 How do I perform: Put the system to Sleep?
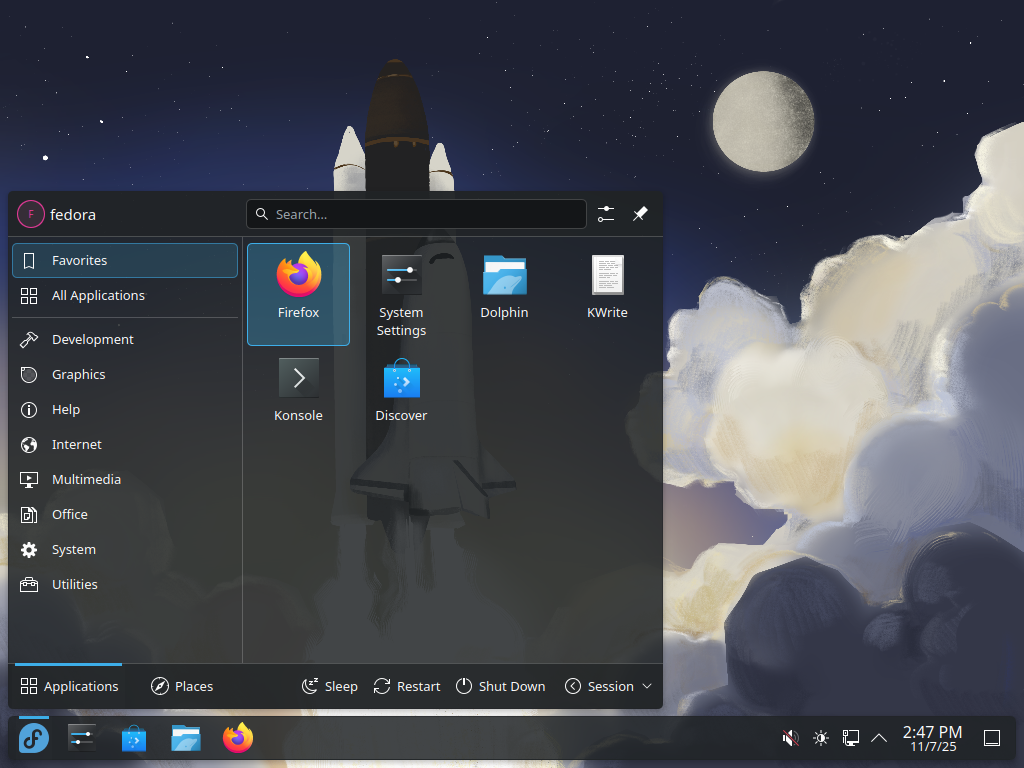330,686
